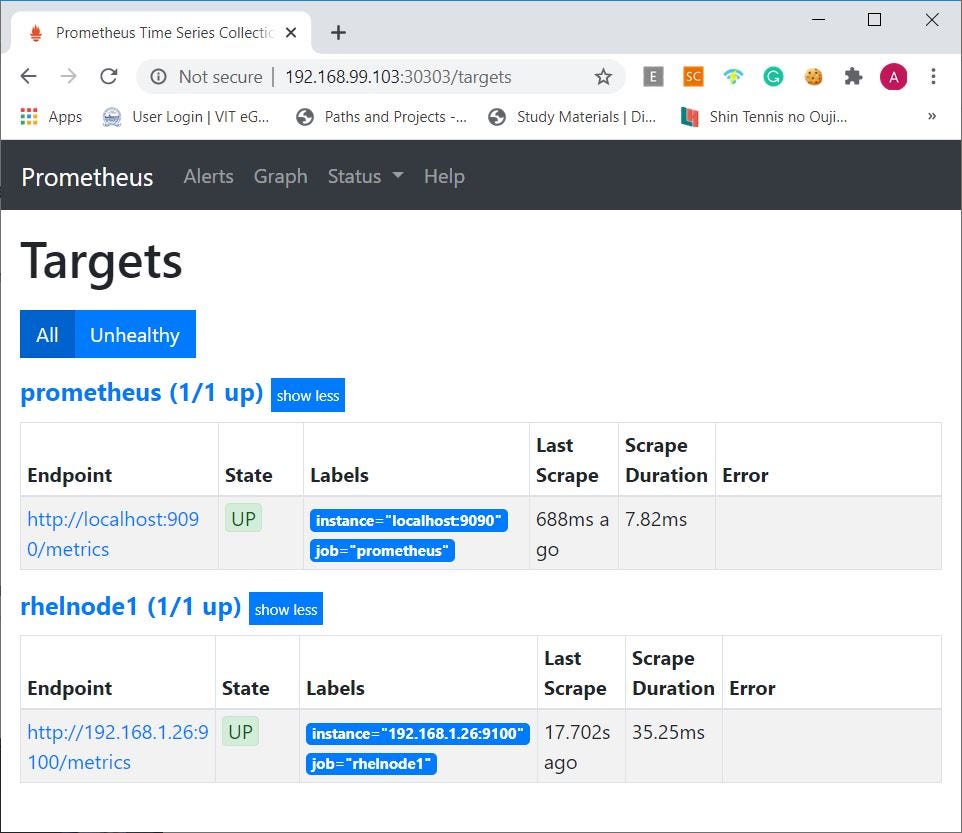Screen dimensions: 962x833
Task: Open the 192.168.1.26:9100/metrics endpoint link
Action: click(x=118, y=747)
